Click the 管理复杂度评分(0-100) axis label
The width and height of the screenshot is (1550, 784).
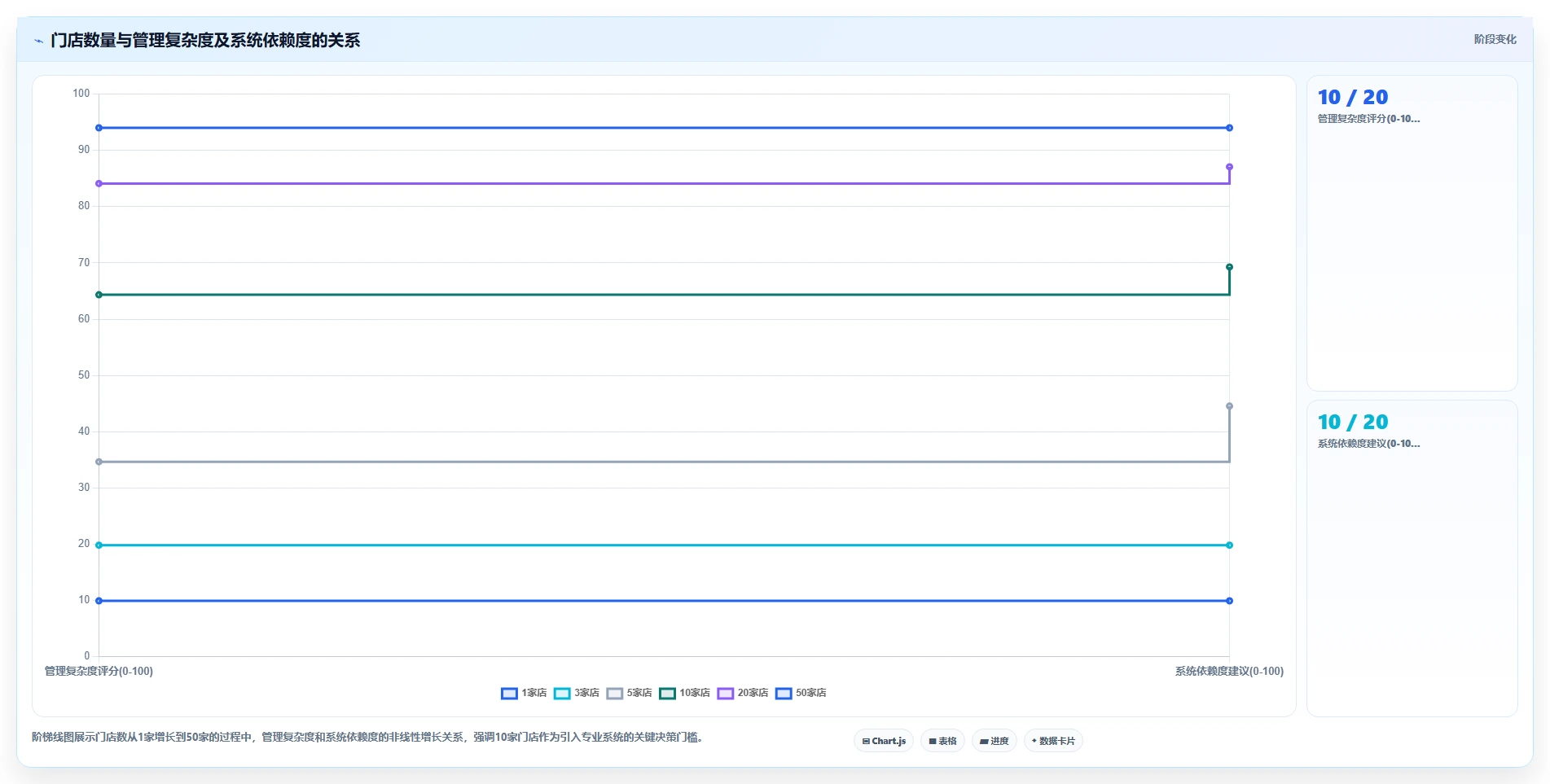pyautogui.click(x=99, y=672)
